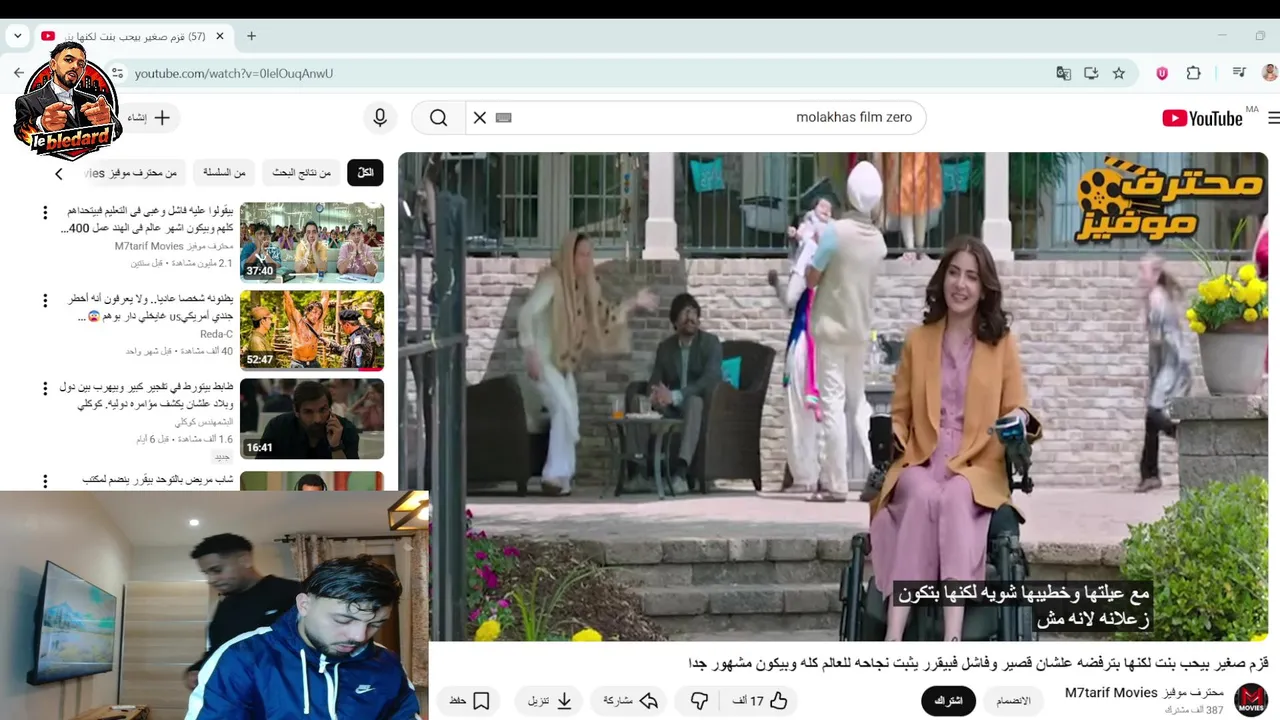Open the M7tarif Movies channel name link

pyautogui.click(x=1144, y=693)
